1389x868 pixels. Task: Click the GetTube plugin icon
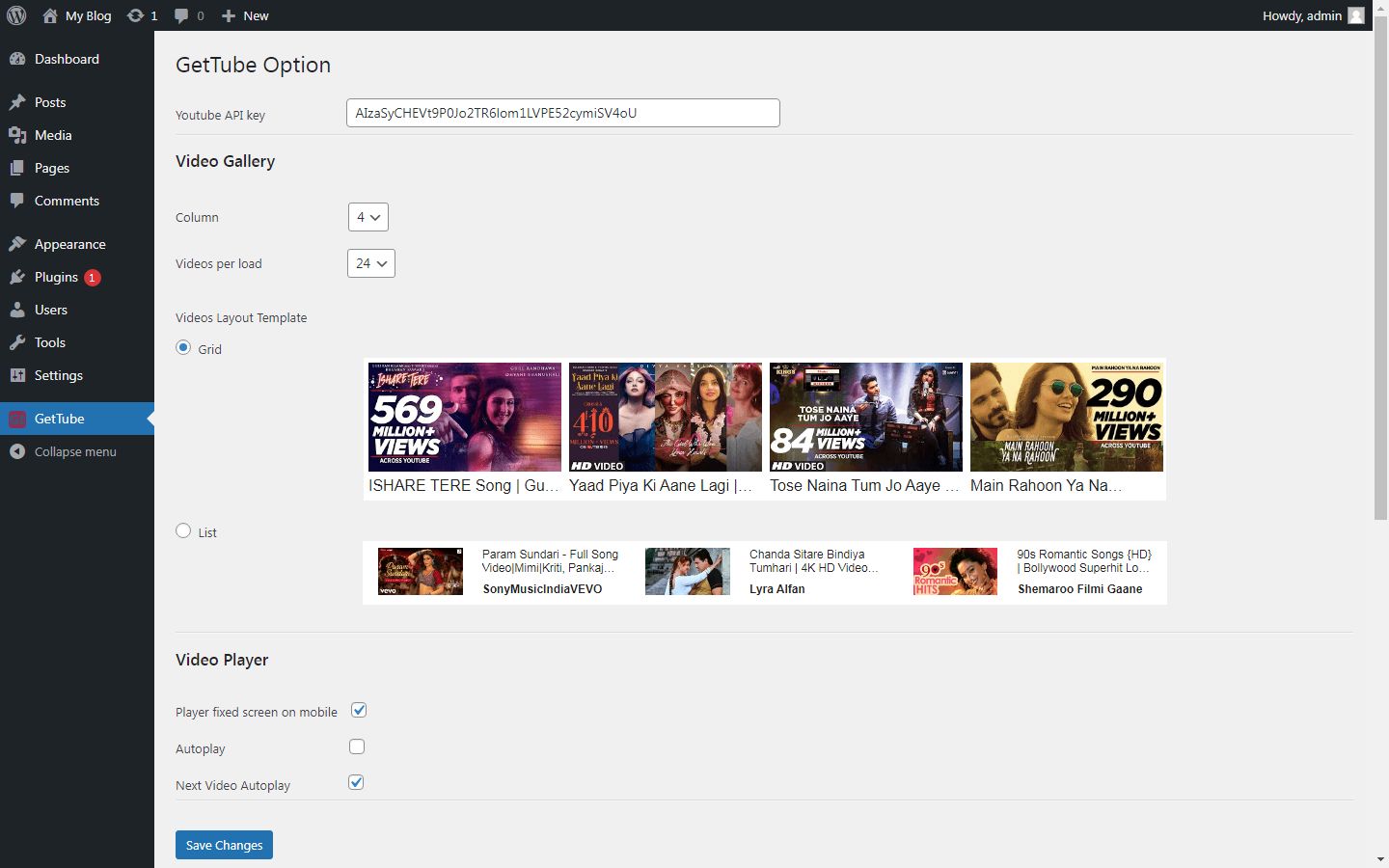point(17,419)
